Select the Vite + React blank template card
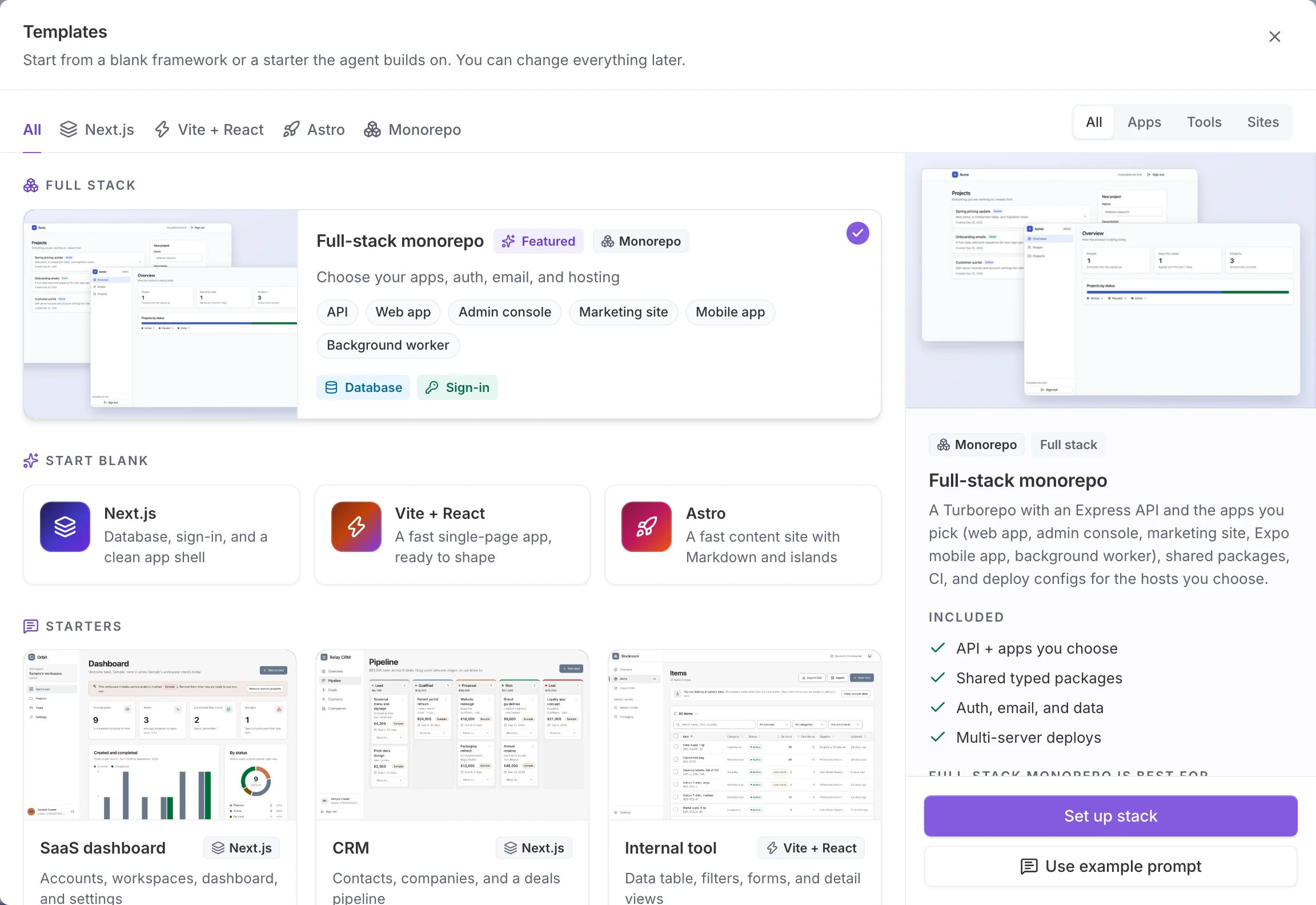Screen dimensions: 1316x905 pos(452,535)
